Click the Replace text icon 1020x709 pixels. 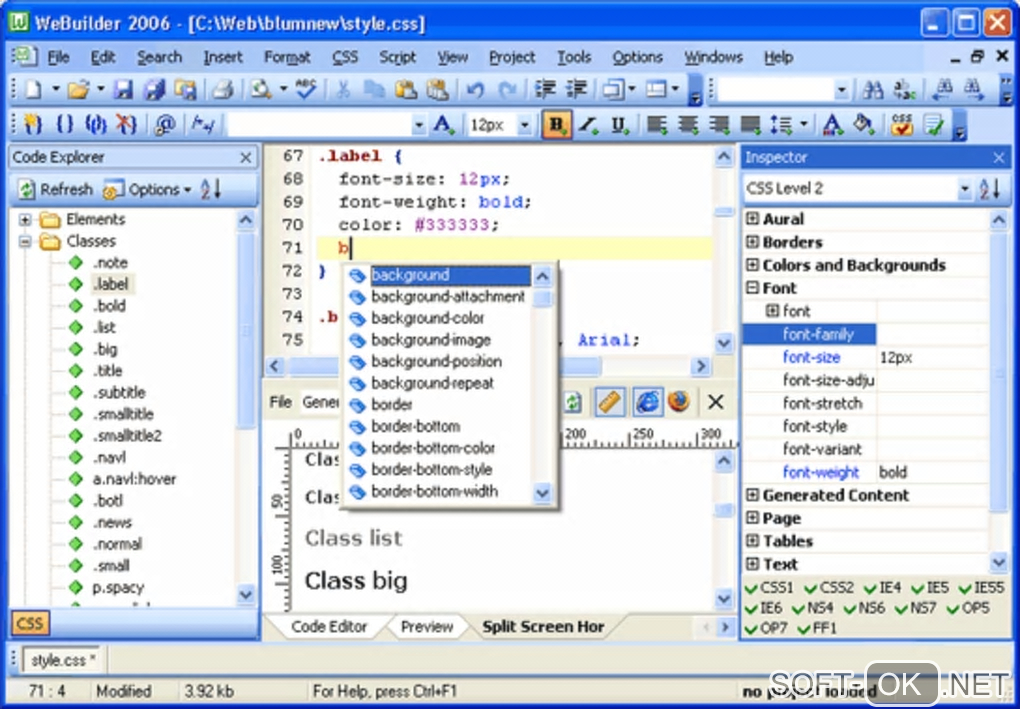point(905,89)
